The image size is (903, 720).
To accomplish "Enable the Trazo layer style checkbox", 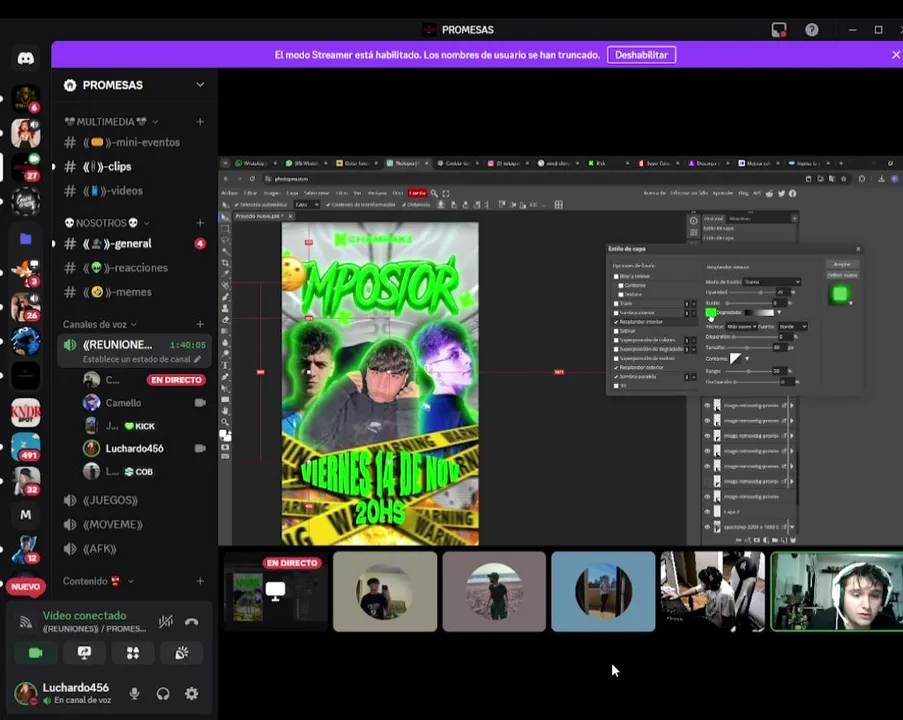I will (x=616, y=304).
